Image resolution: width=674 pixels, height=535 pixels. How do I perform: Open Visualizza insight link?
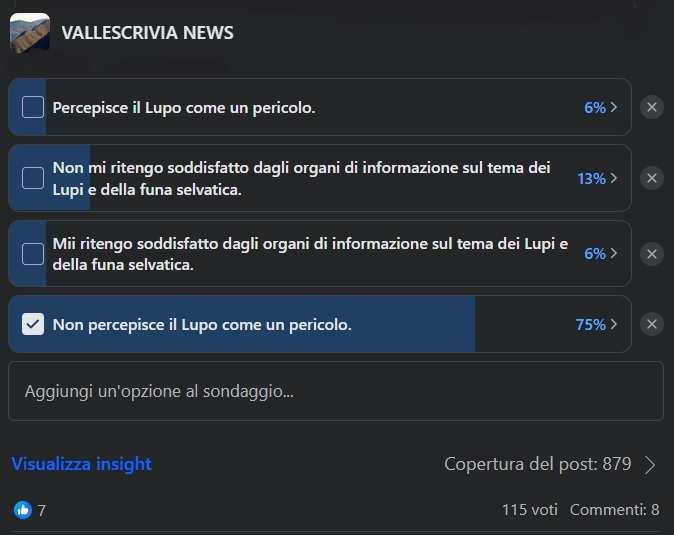82,464
